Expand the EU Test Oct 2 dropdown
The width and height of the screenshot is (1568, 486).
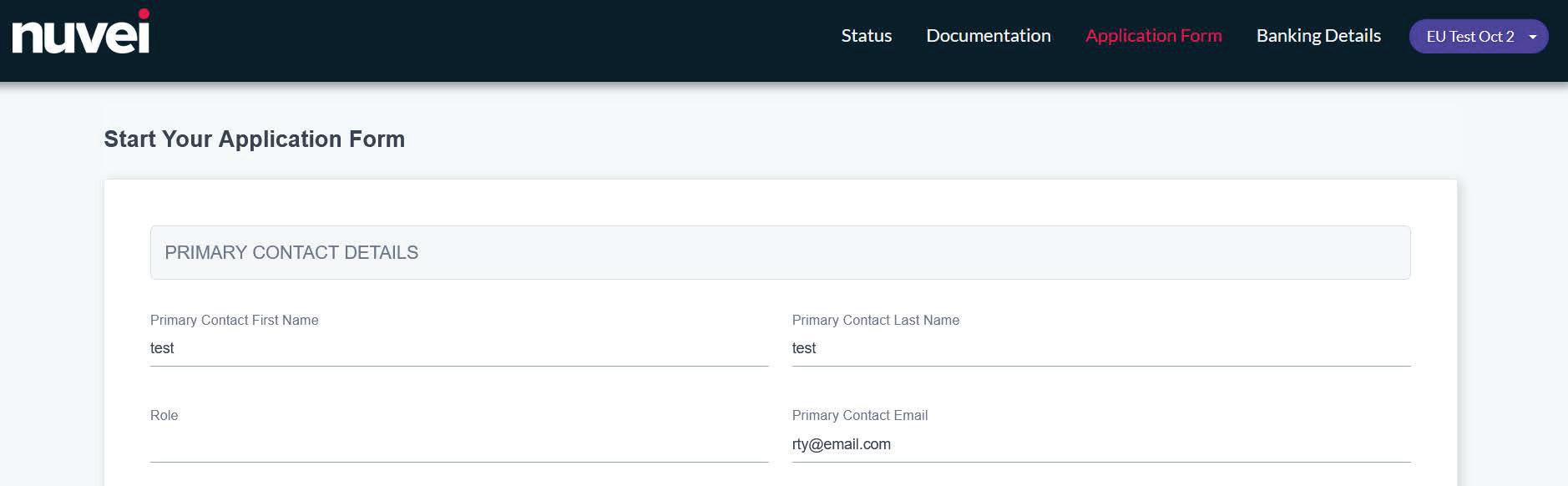coord(1479,37)
